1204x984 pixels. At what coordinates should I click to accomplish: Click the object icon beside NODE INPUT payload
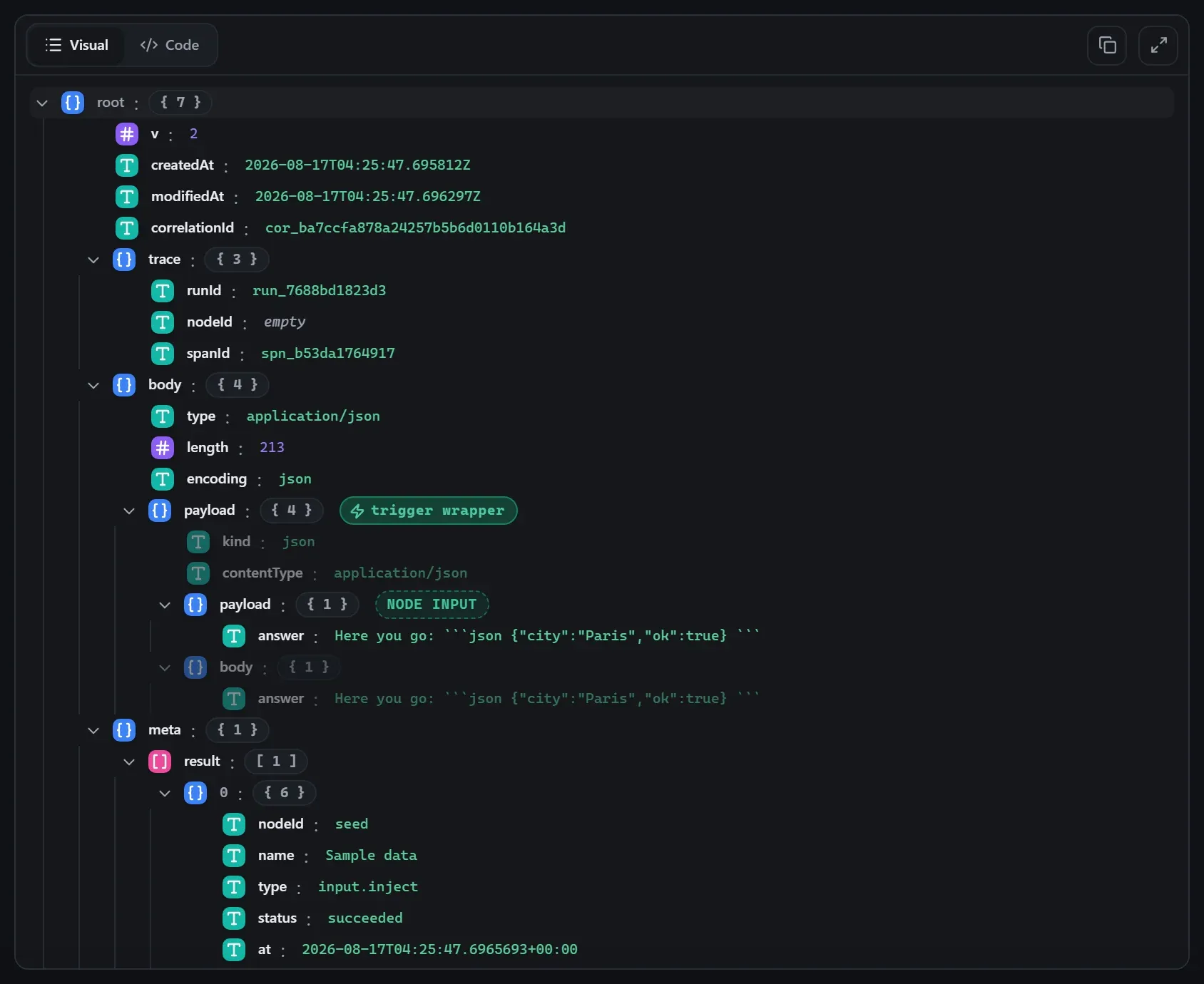[195, 605]
